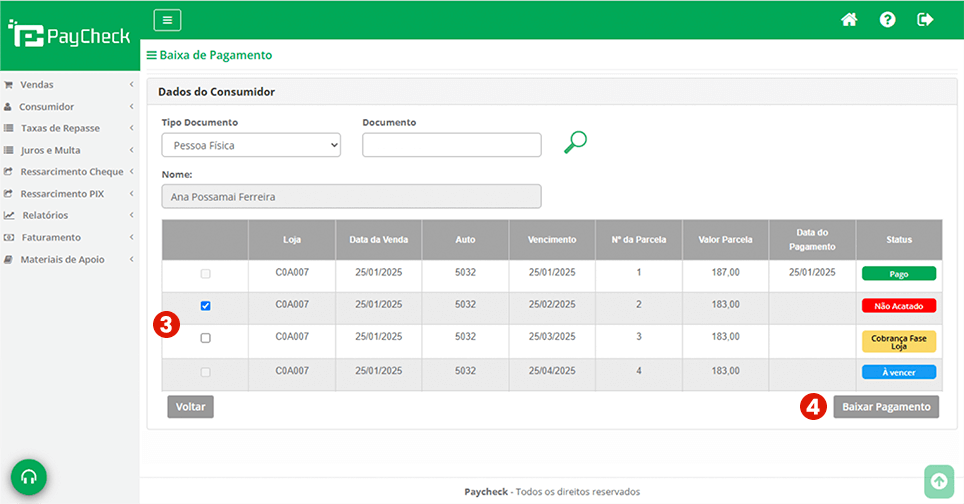Screen dimensions: 964x504
Task: Click the PayCheck logo
Action: click(x=69, y=34)
